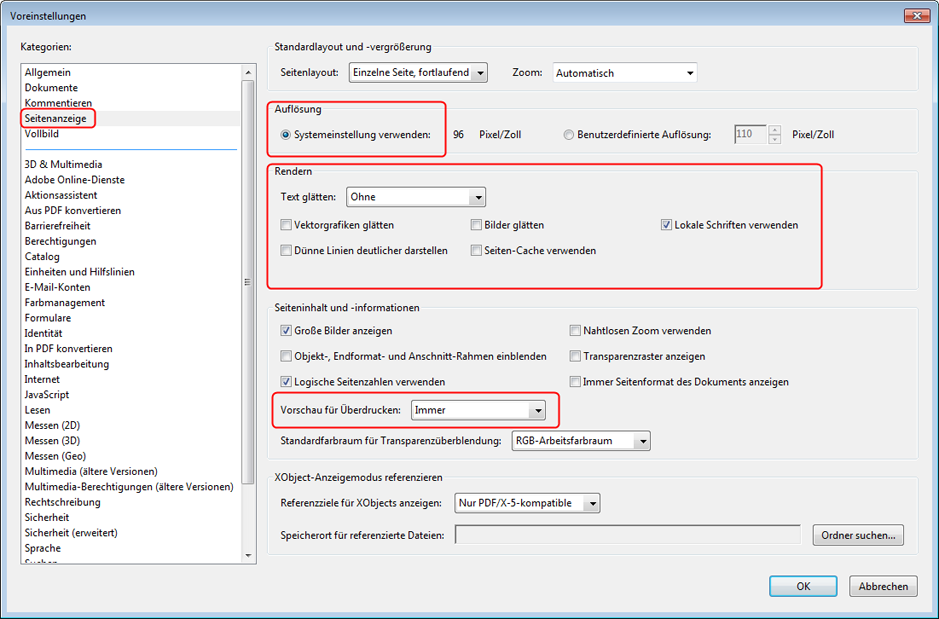
Task: Choose the Identität category
Action: [43, 333]
